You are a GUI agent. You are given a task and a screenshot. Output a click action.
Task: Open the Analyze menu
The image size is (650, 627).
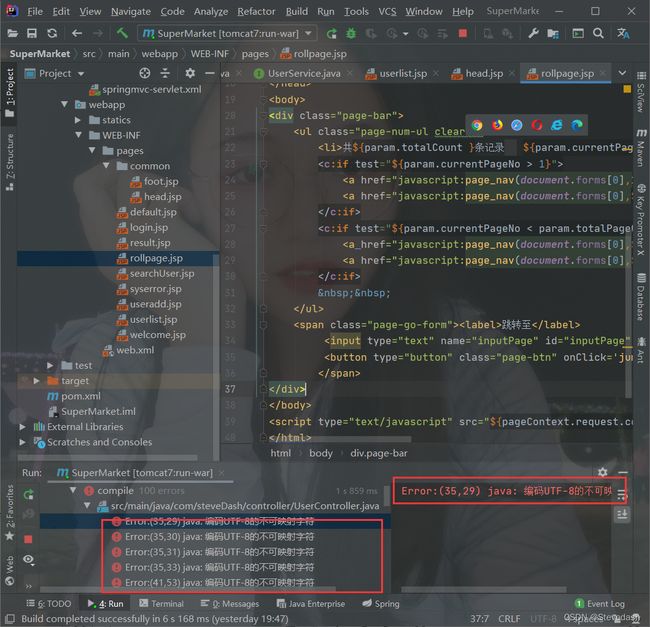click(x=211, y=11)
